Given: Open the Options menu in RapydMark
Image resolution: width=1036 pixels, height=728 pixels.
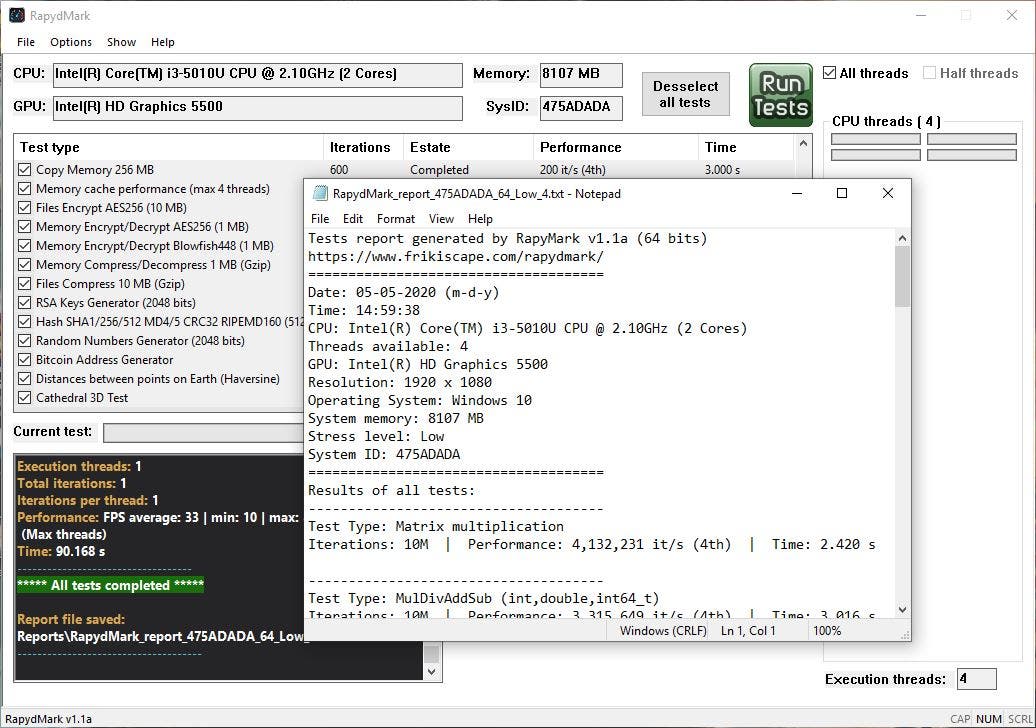Looking at the screenshot, I should pos(71,42).
